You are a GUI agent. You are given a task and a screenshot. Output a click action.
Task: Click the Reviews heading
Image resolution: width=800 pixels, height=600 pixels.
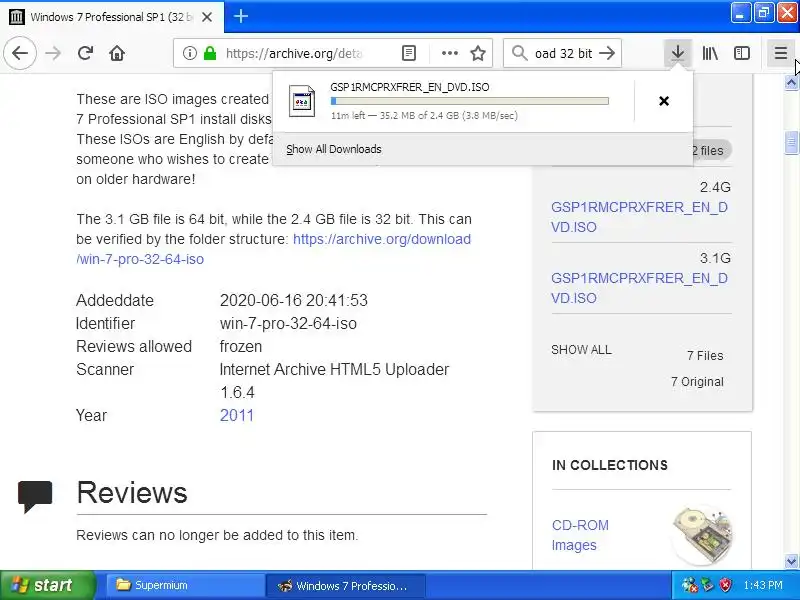[132, 492]
